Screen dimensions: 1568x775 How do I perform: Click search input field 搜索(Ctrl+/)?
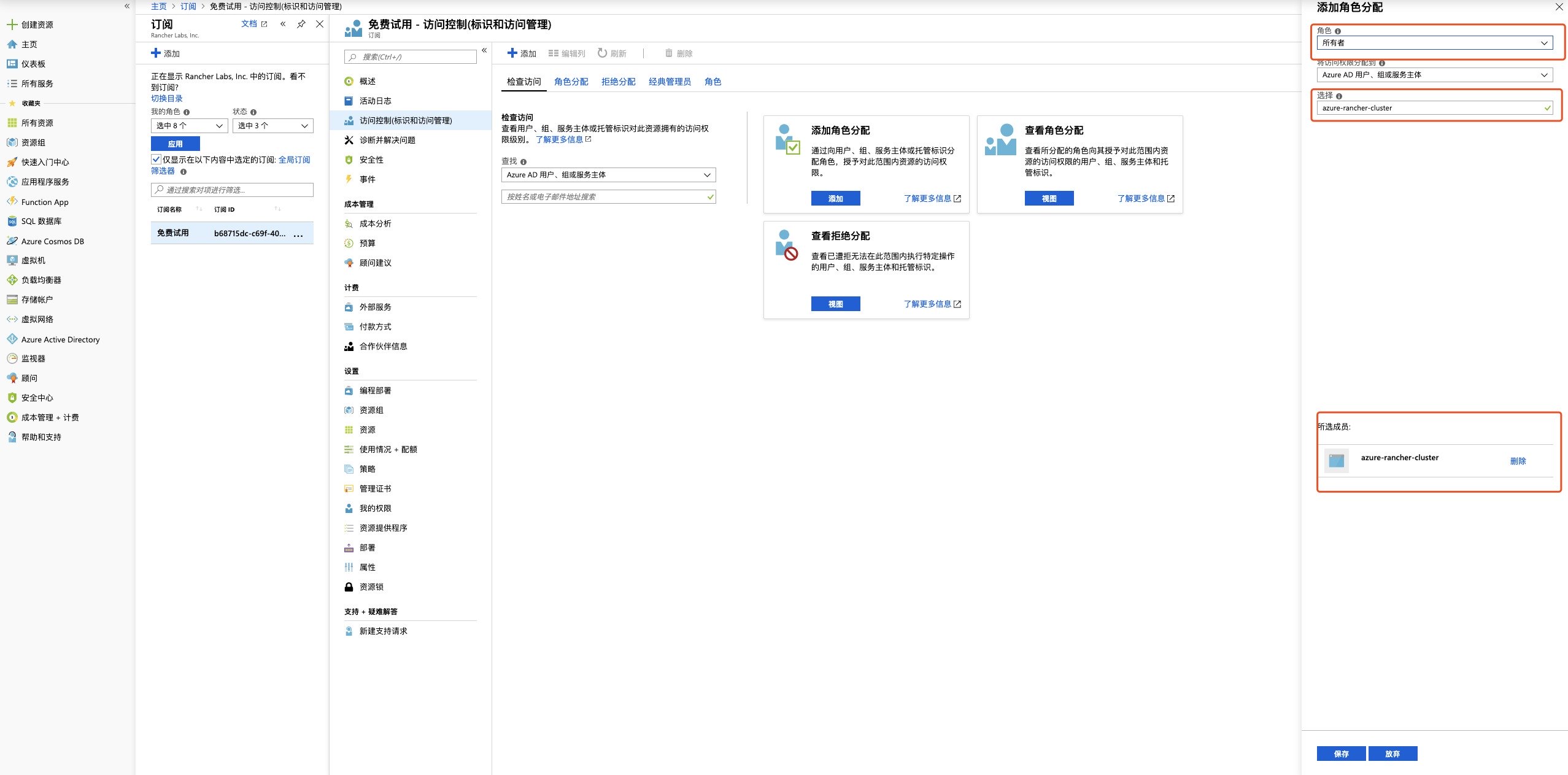coord(405,57)
